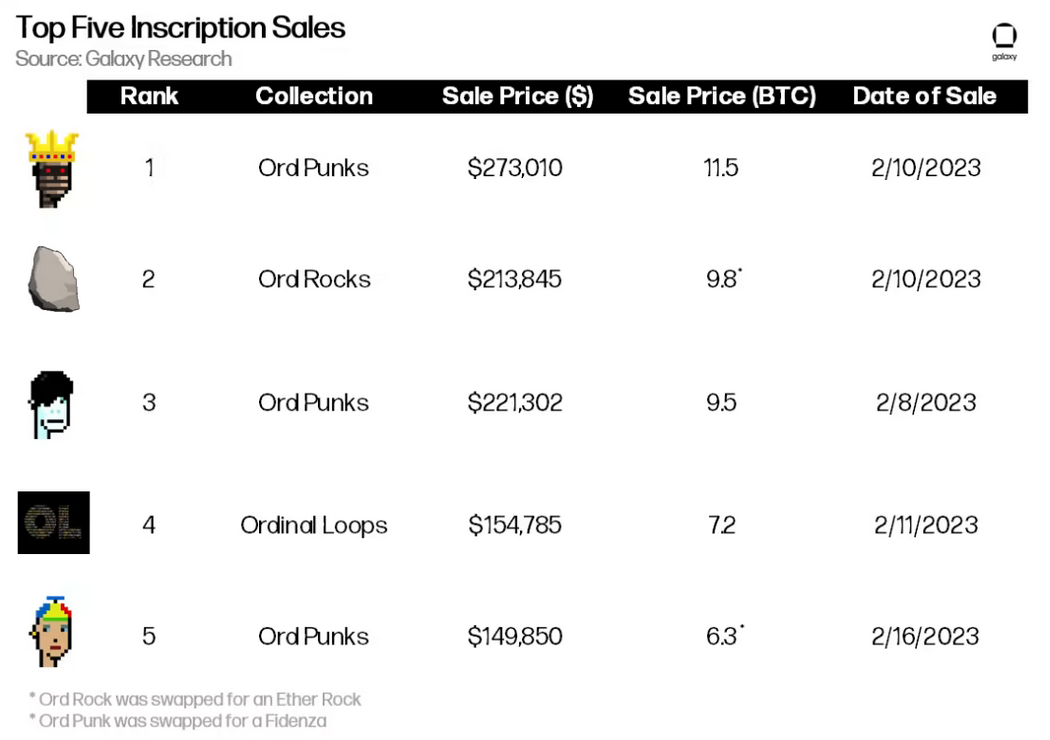The image size is (1050, 740).
Task: Click the Rank column header
Action: point(149,96)
